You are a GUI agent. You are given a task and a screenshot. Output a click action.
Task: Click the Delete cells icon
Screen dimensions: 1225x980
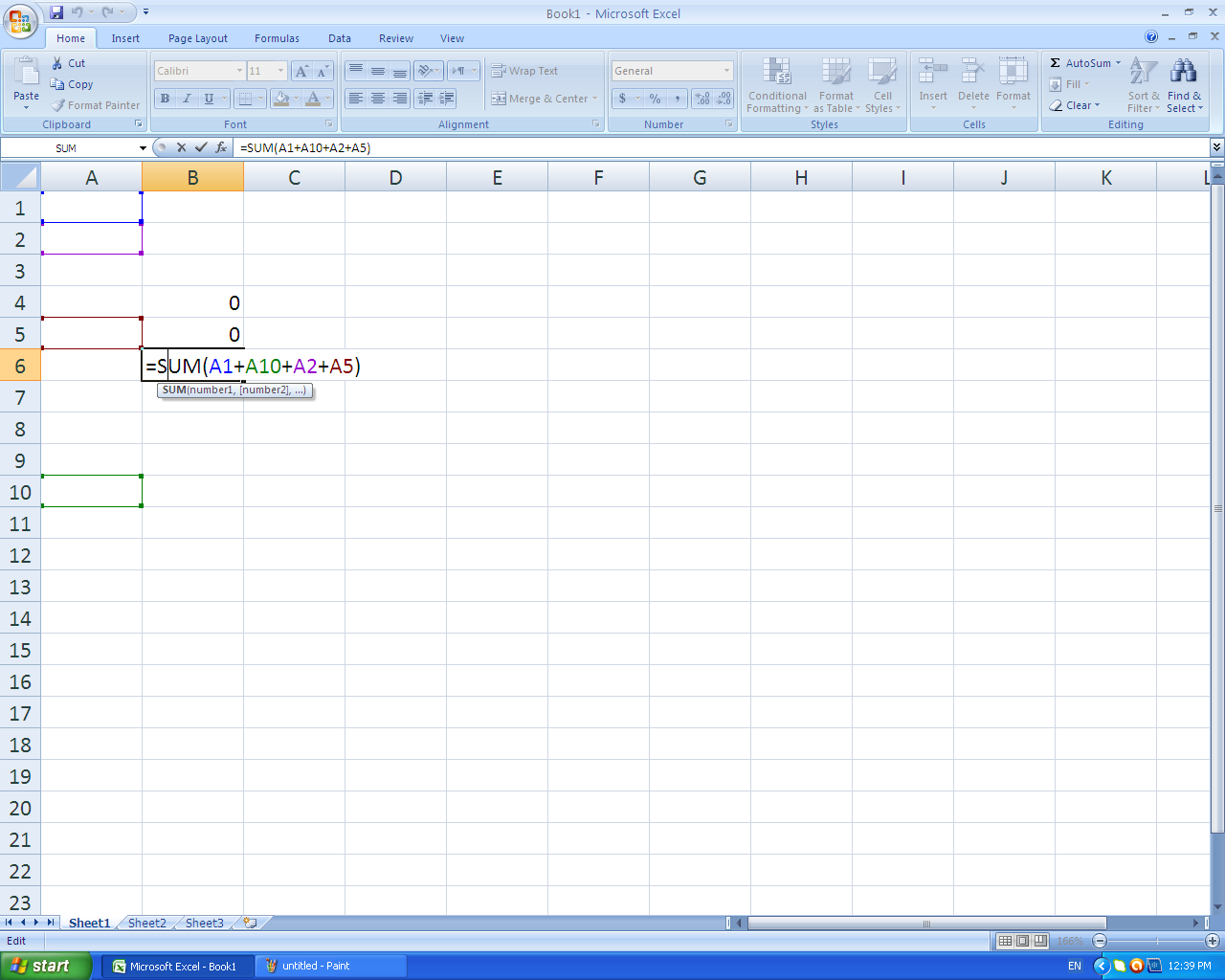tap(973, 72)
